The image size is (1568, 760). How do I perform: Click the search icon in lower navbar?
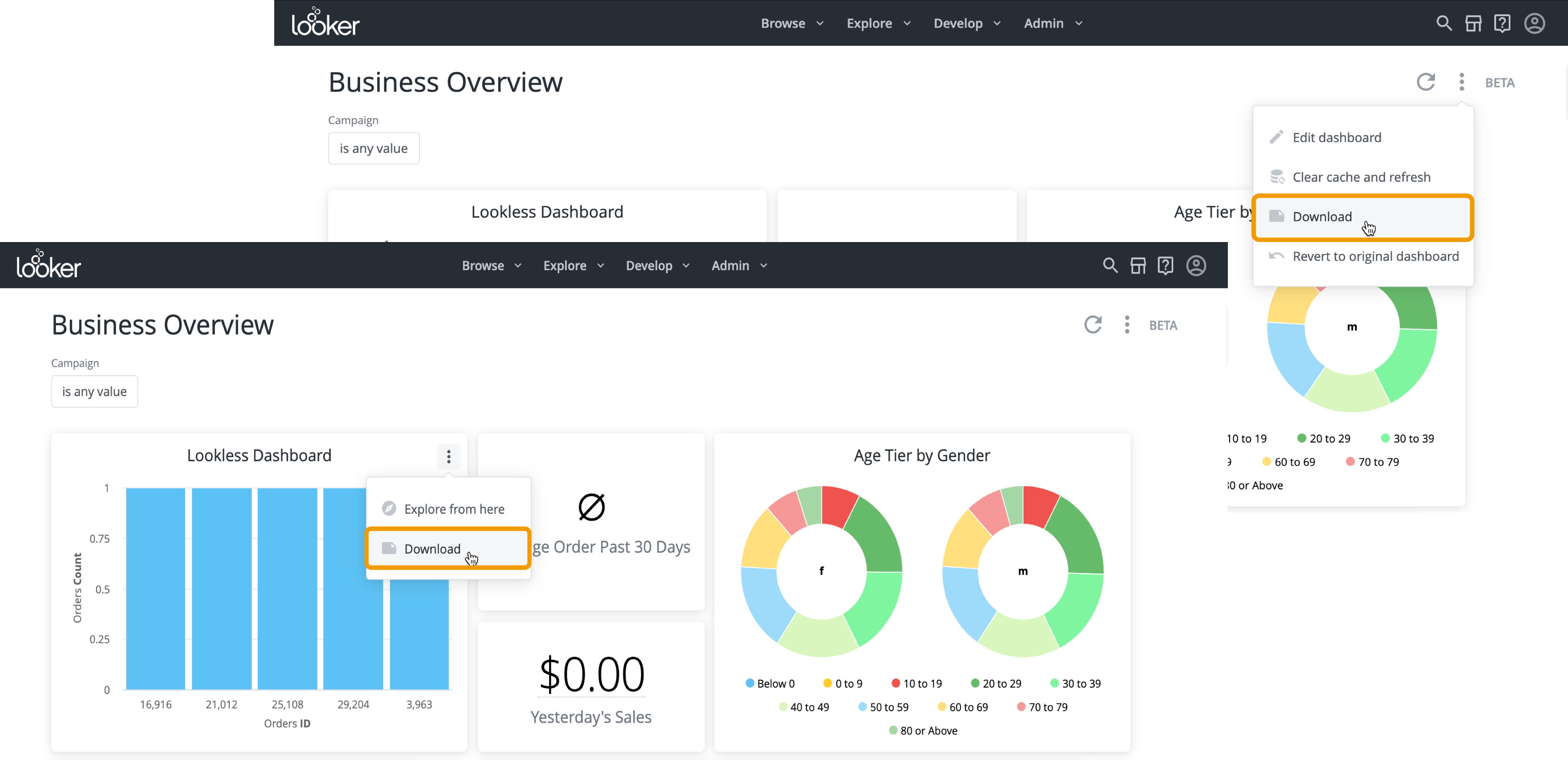[x=1110, y=265]
